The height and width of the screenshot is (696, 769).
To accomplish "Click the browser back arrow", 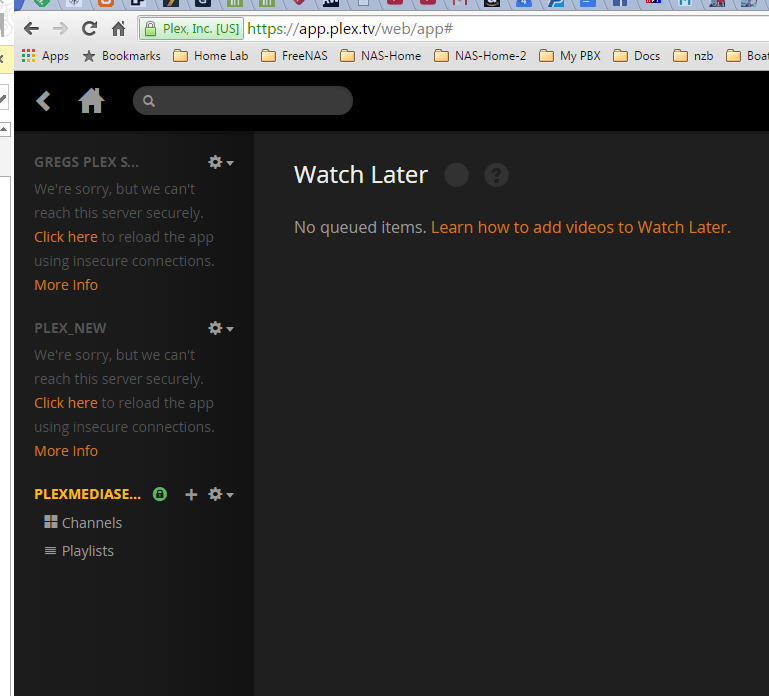I will coord(31,29).
